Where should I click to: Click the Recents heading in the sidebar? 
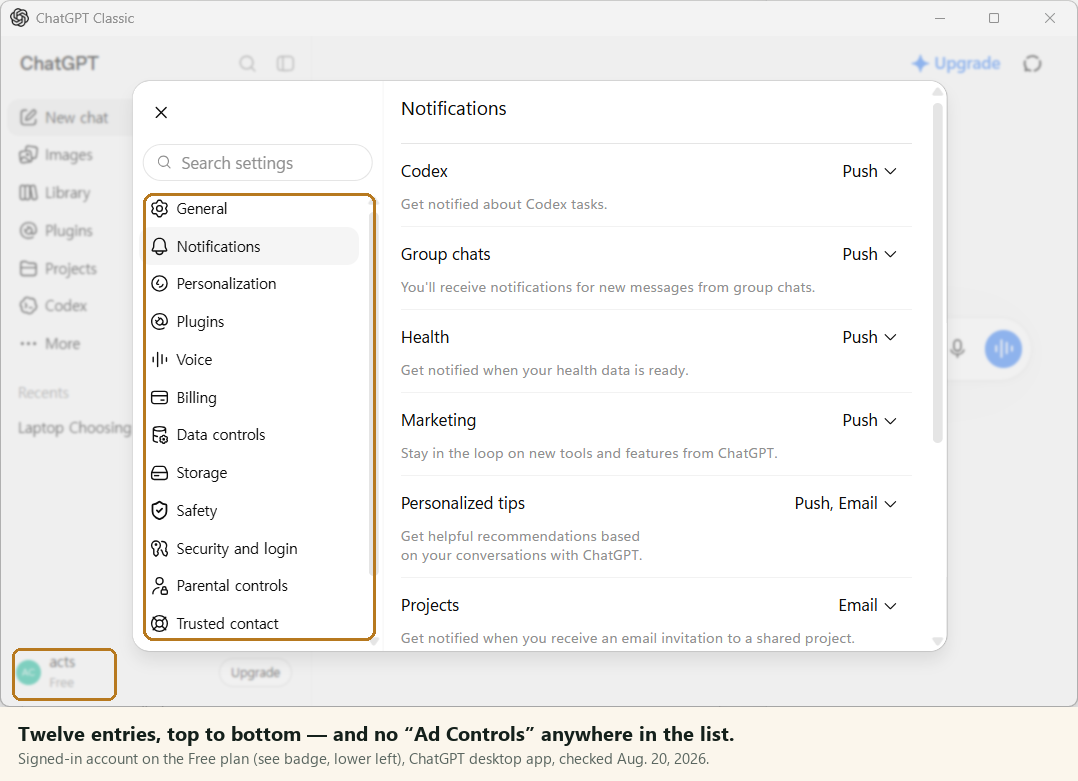43,393
